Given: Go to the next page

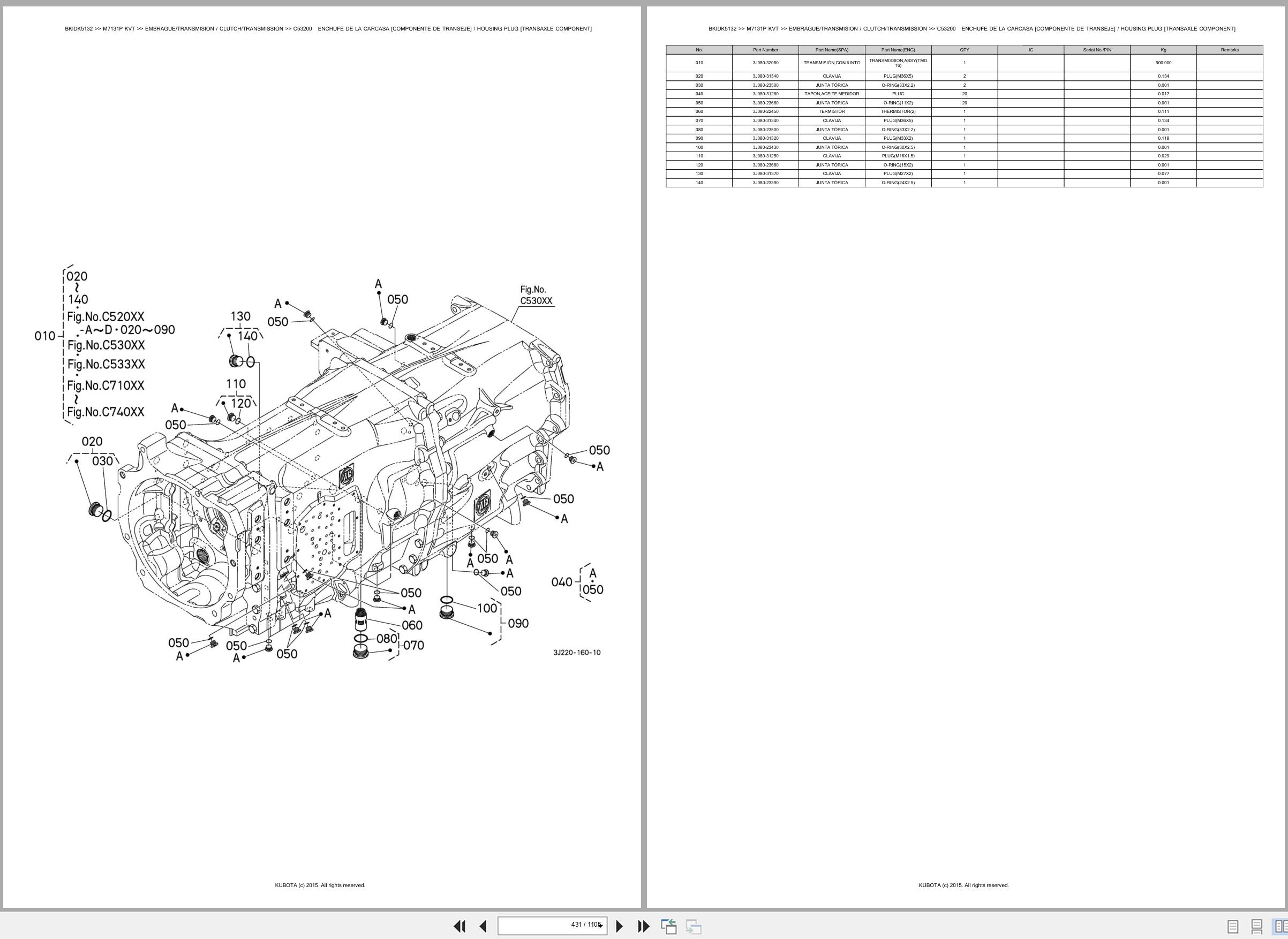Looking at the screenshot, I should point(620,926).
